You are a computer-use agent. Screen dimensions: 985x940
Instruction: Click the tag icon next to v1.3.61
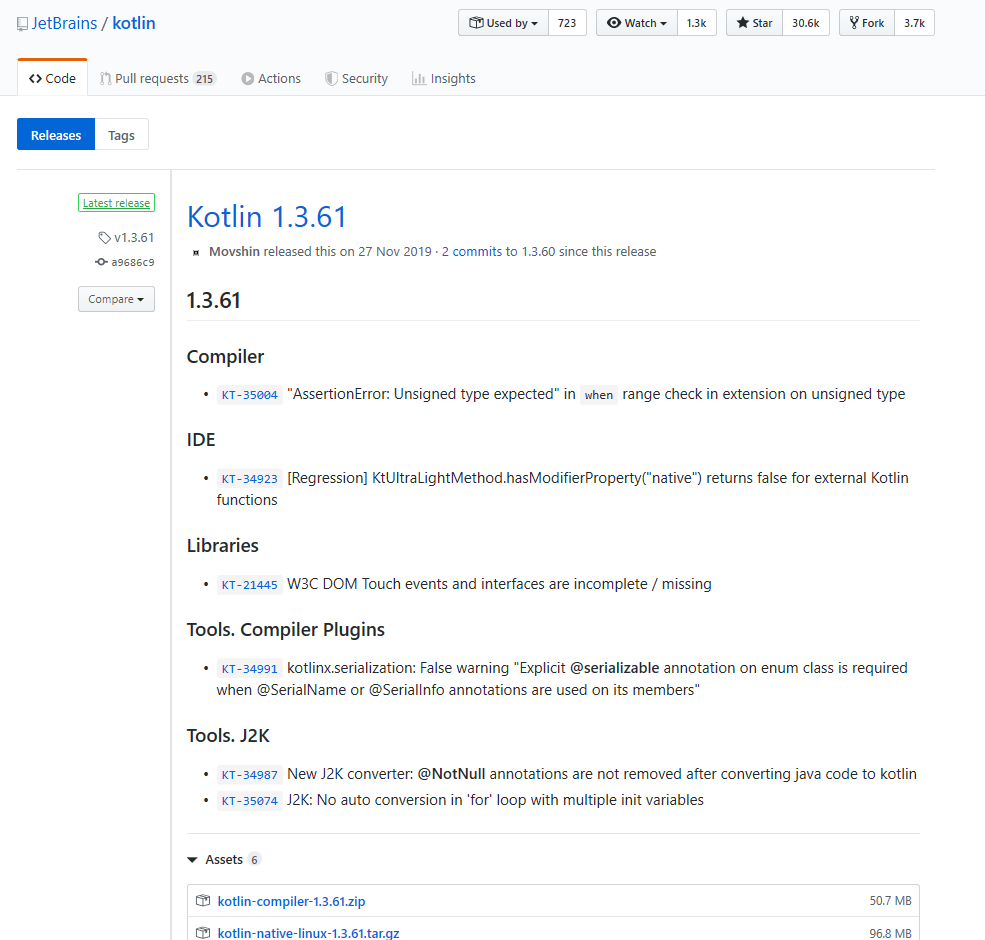point(104,238)
